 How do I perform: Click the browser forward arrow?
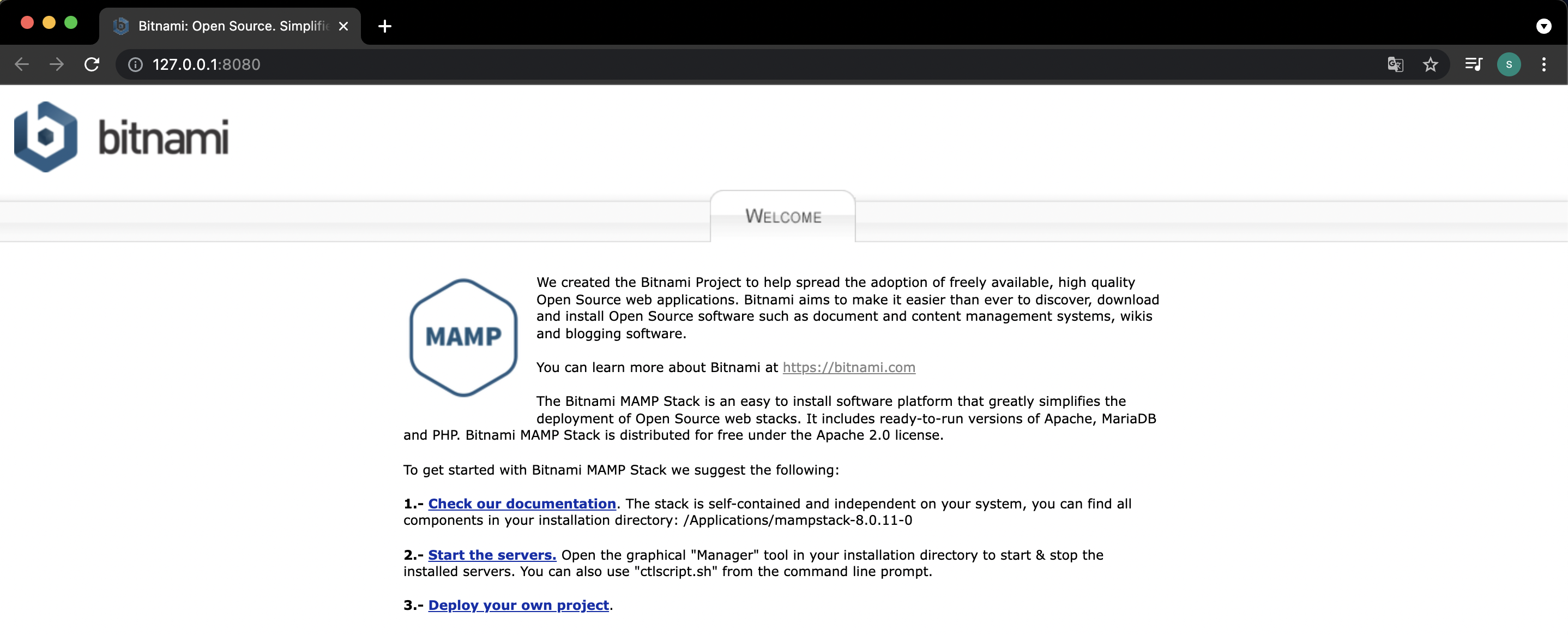point(57,64)
